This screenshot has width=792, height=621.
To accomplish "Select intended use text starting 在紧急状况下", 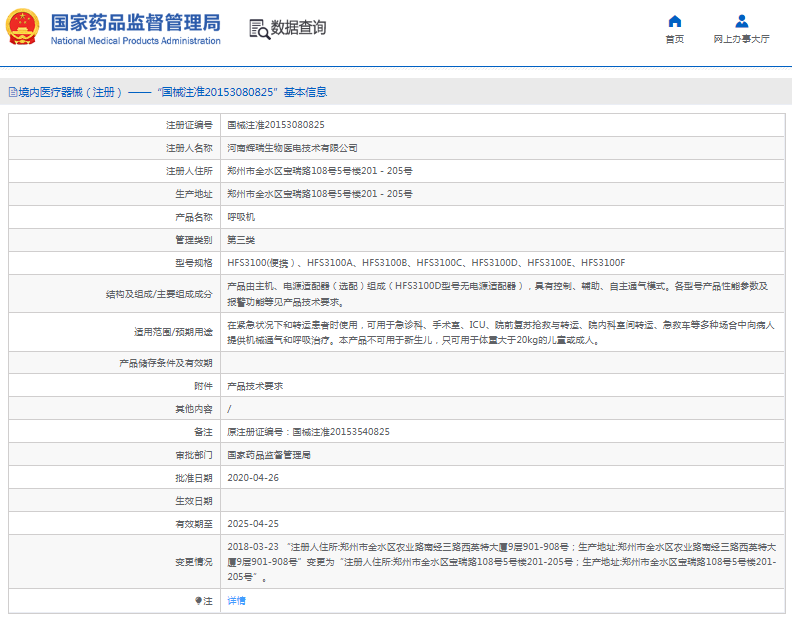I will pos(501,332).
